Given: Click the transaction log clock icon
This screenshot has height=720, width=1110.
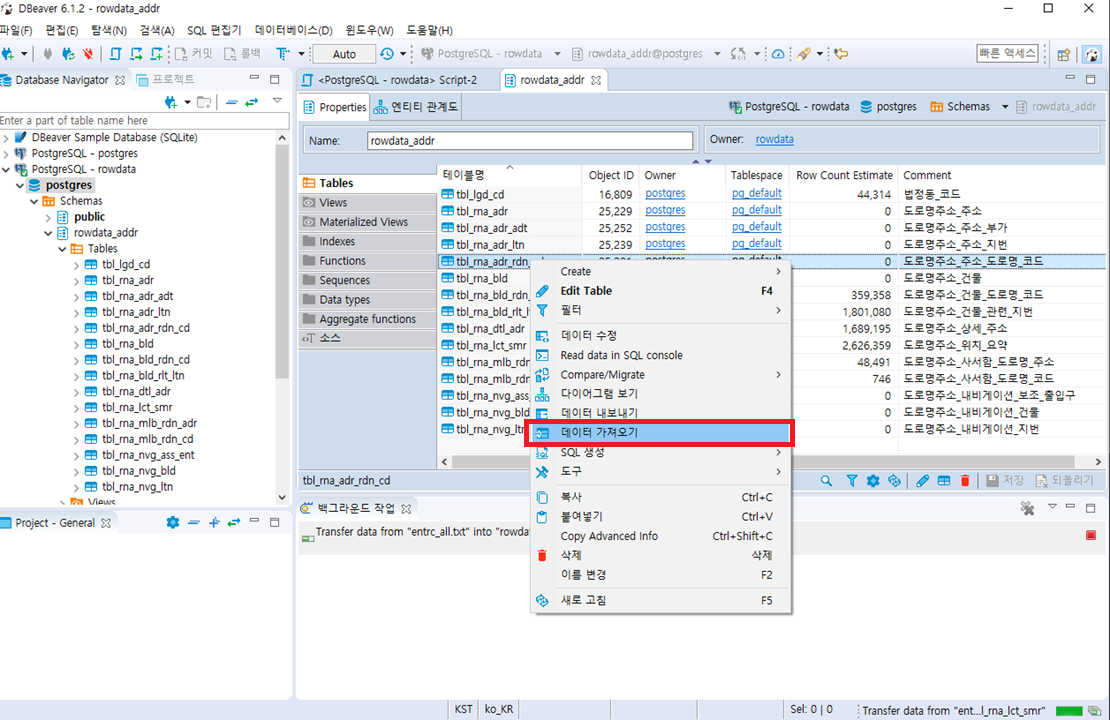Looking at the screenshot, I should (387, 54).
